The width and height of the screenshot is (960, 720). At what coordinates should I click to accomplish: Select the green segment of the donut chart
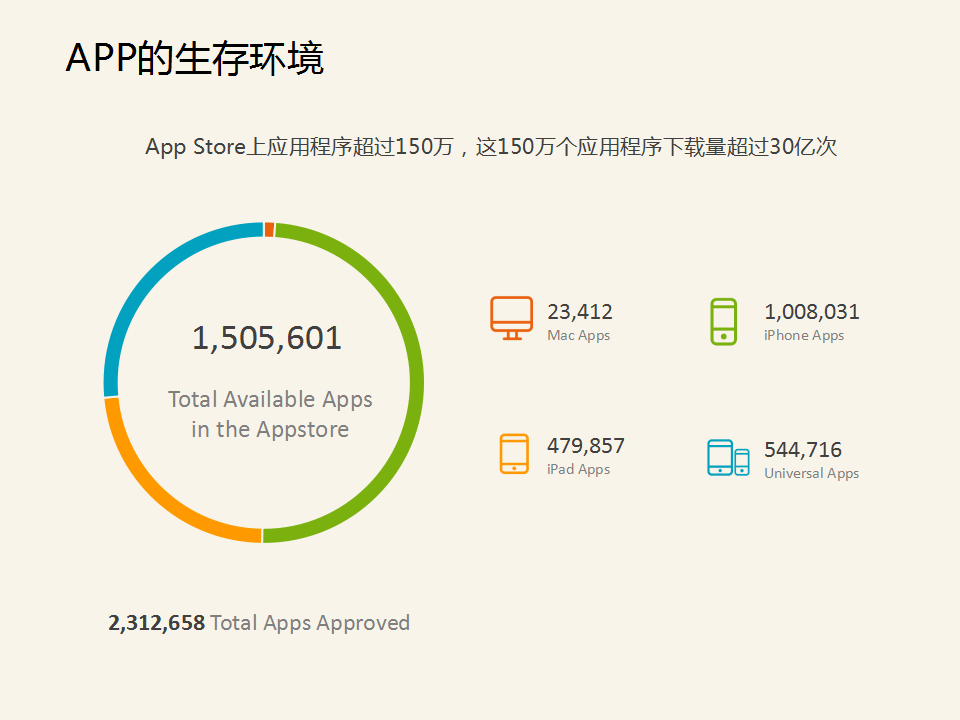[x=416, y=383]
